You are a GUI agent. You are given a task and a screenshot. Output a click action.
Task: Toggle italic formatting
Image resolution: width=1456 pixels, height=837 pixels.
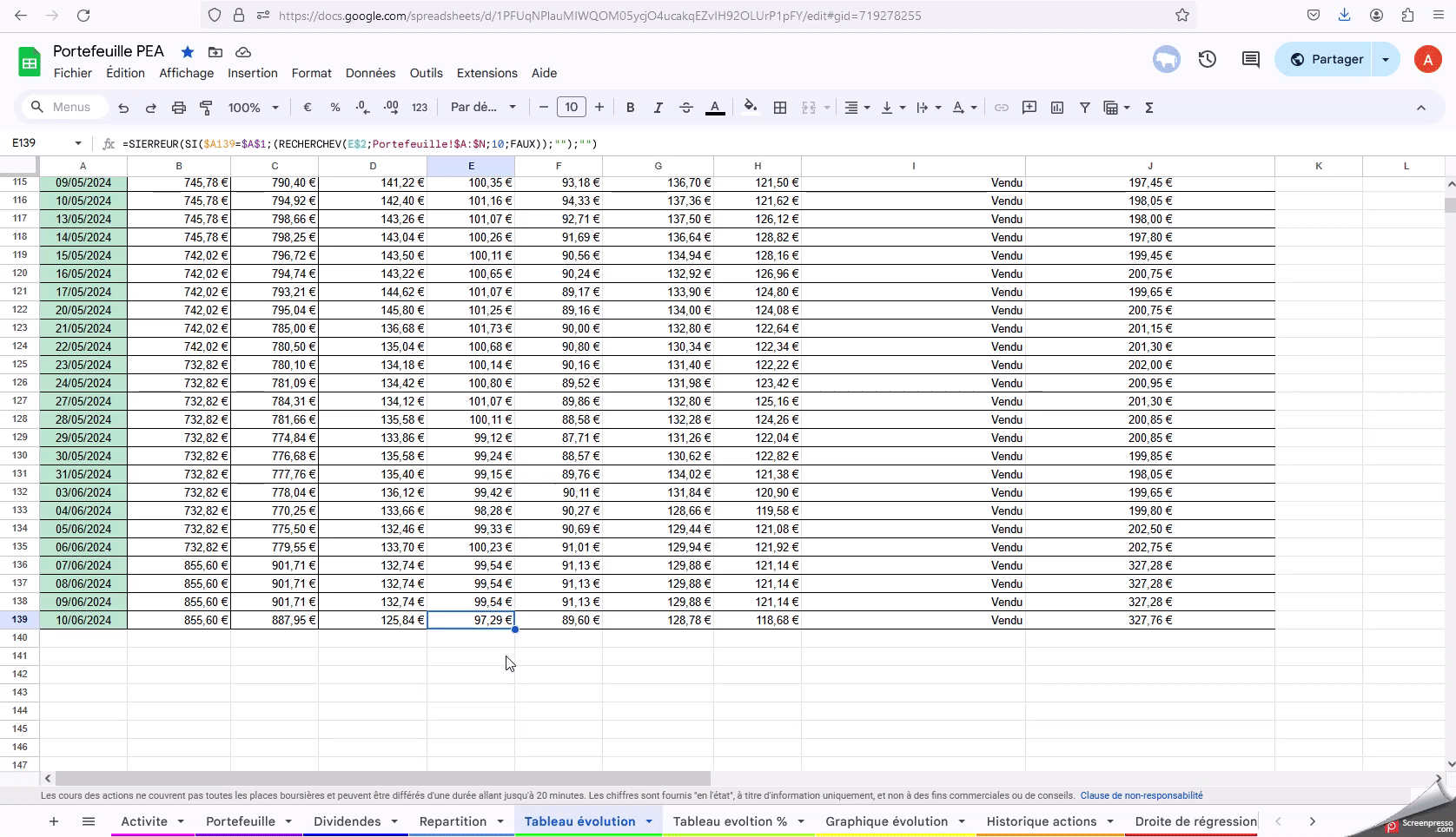[x=659, y=108]
